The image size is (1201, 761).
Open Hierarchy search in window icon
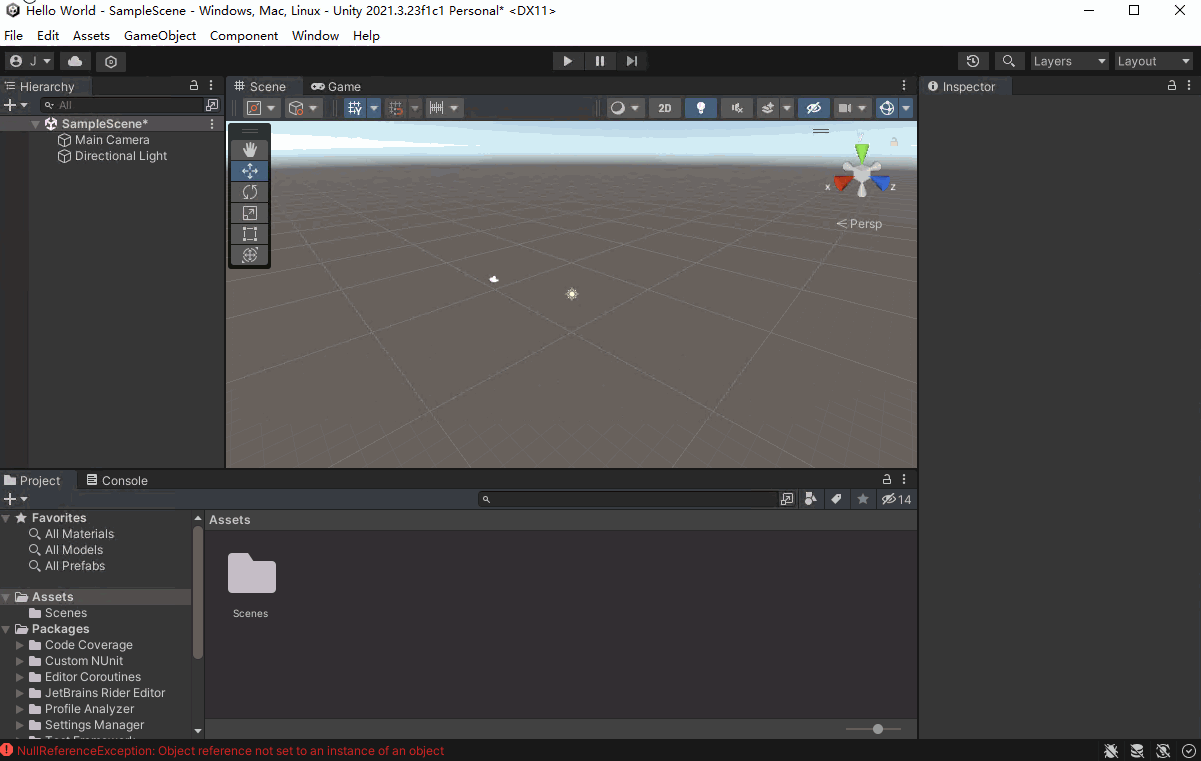tap(212, 105)
